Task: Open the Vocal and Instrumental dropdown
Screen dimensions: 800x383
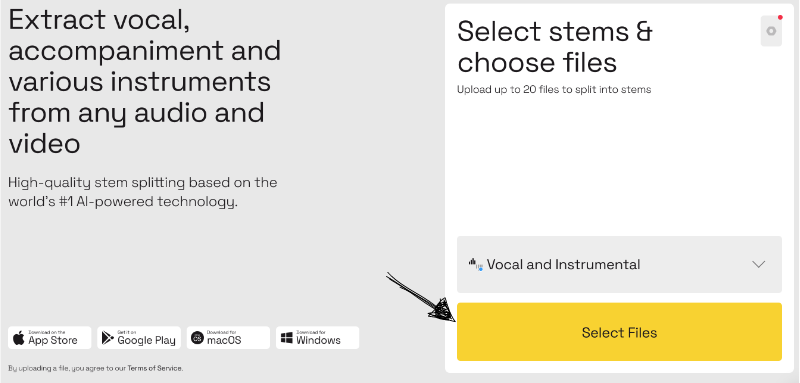Action: (x=619, y=264)
